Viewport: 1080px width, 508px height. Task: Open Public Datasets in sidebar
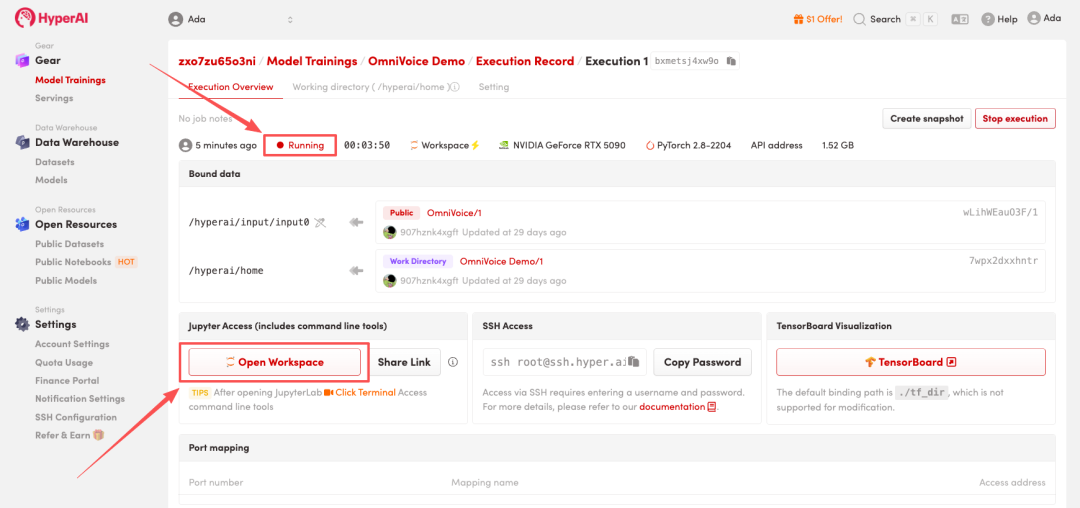coord(70,244)
